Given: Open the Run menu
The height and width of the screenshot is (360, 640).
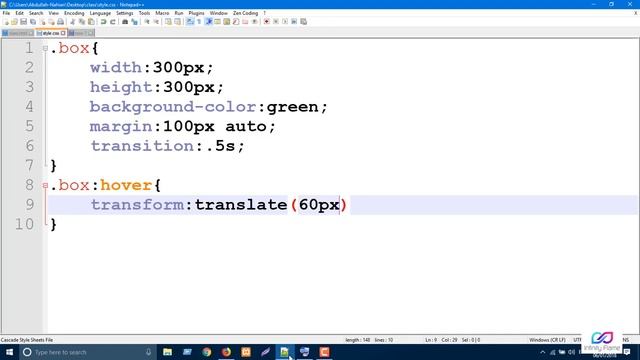Looking at the screenshot, I should point(179,13).
